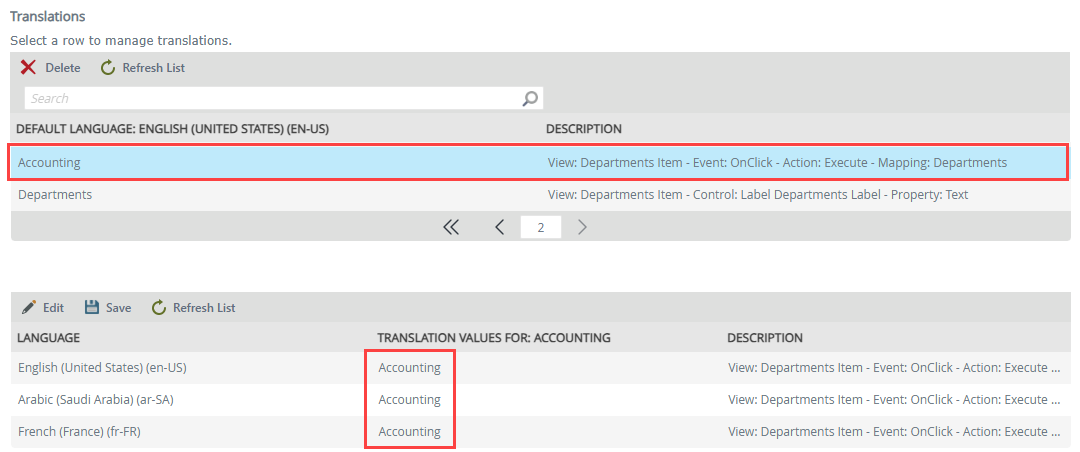Screen dimensions: 1080x452
Task: Click the page number box
Action: coord(540,227)
